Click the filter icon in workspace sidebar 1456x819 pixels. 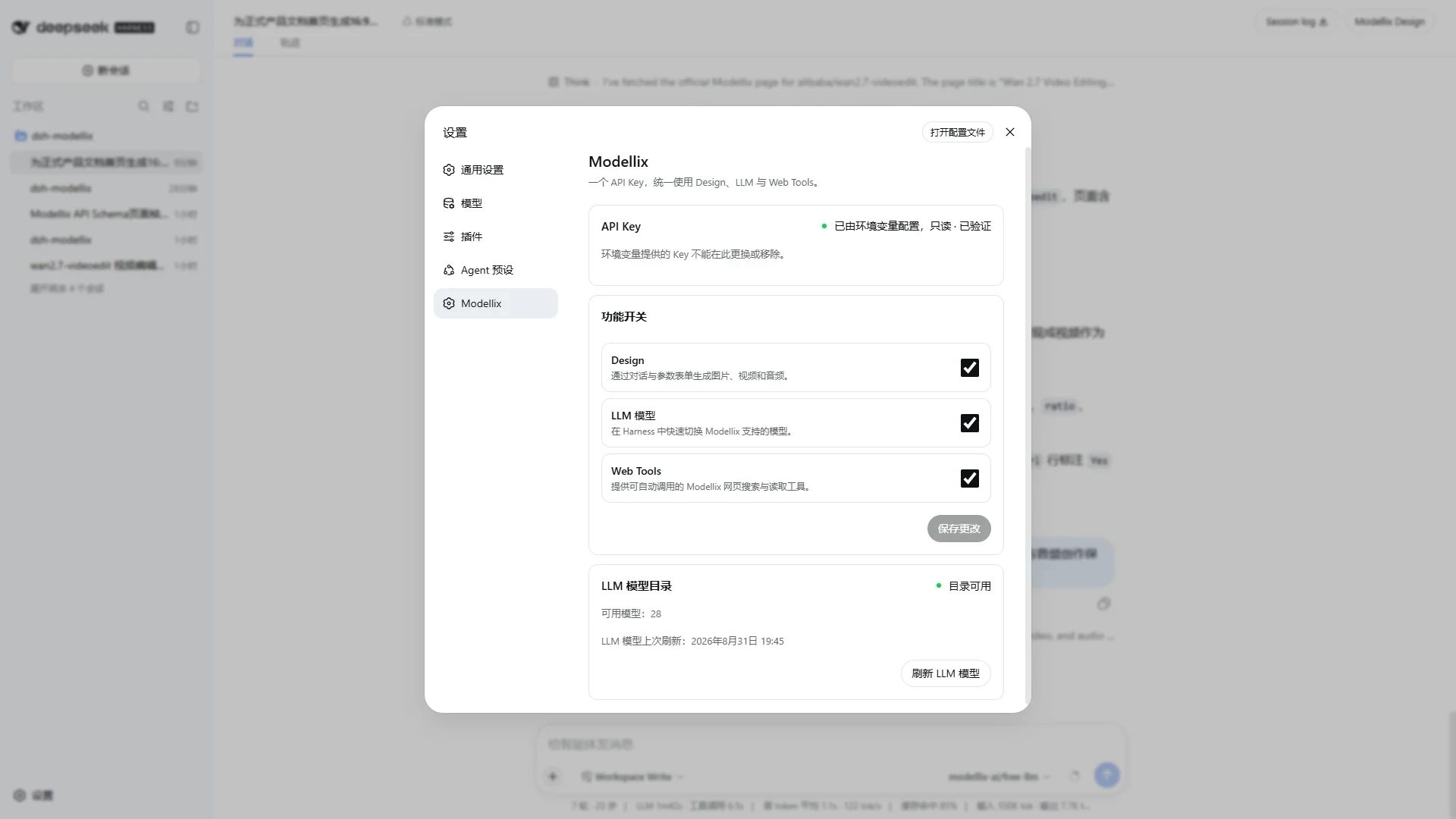(168, 106)
